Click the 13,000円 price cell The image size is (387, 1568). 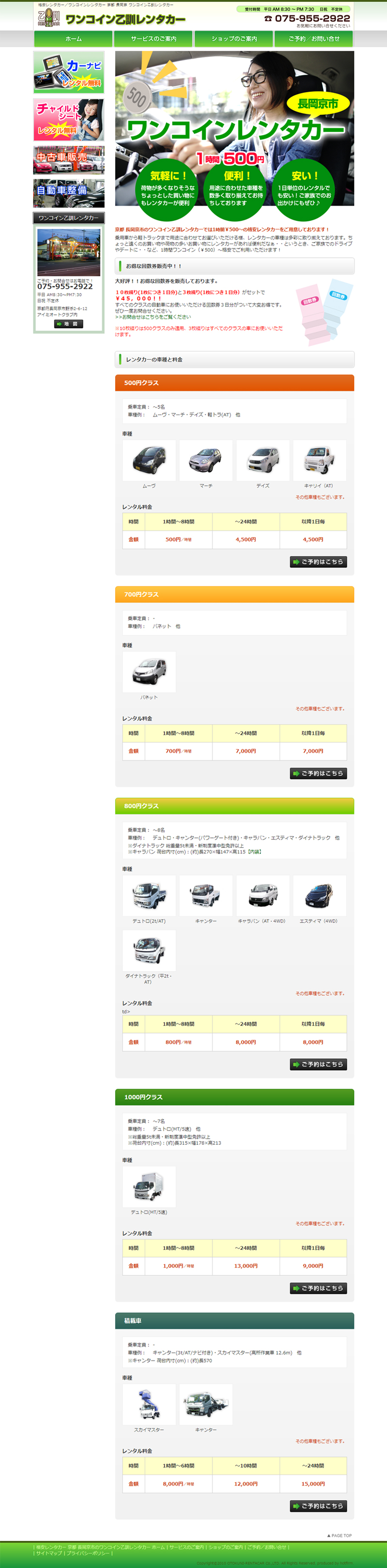tap(246, 1265)
